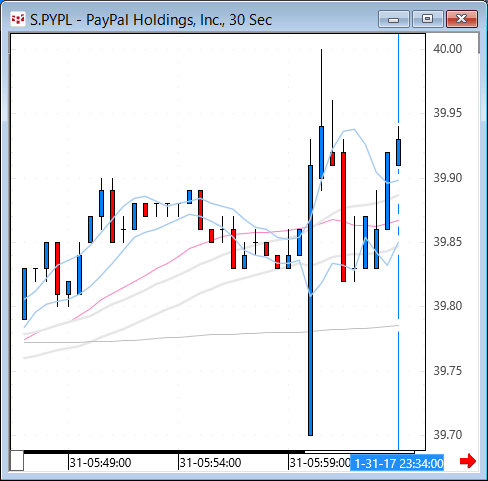The height and width of the screenshot is (481, 488).
Task: Click the large red candle after the 40.00 spike
Action: pyautogui.click(x=343, y=217)
